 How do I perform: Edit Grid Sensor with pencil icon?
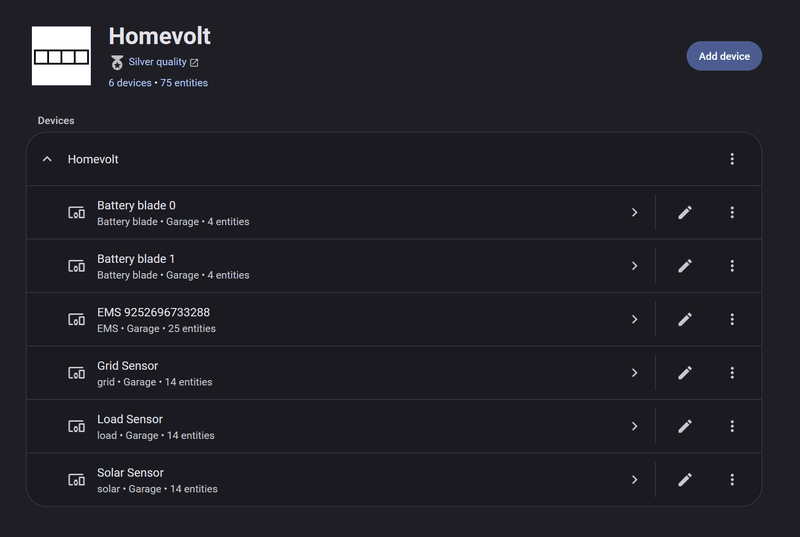click(685, 373)
